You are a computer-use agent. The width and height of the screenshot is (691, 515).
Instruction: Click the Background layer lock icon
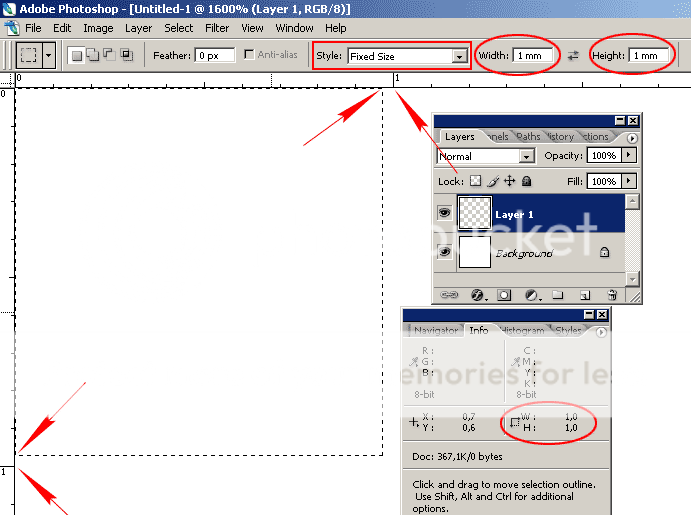(x=605, y=252)
